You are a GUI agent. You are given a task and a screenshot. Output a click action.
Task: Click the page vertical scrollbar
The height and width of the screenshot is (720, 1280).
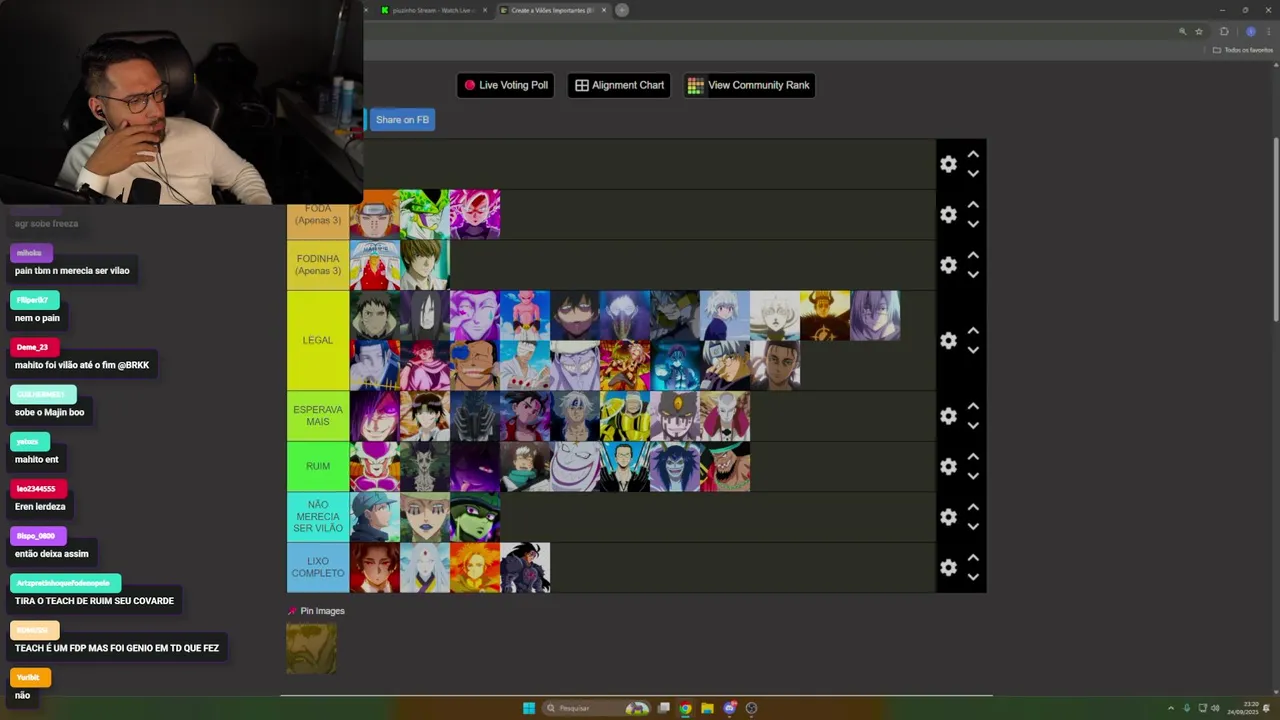[x=1275, y=230]
